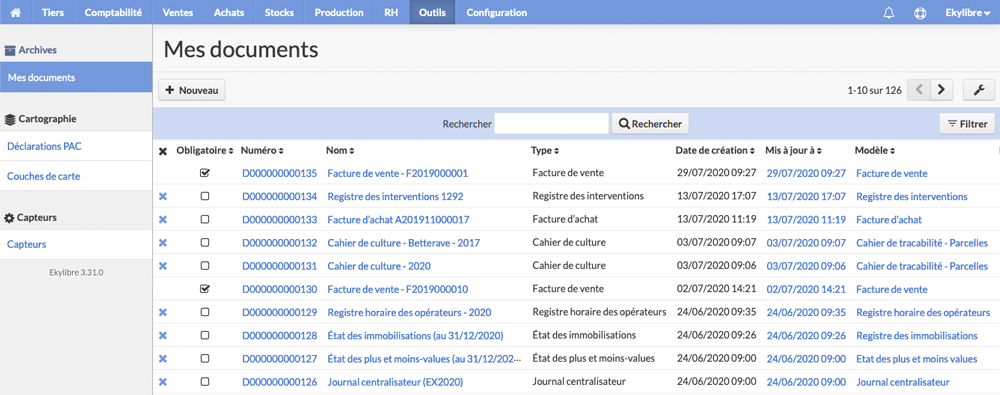Viewport: 1000px width, 395px height.
Task: Sort by Date de création column
Action: coord(715,151)
